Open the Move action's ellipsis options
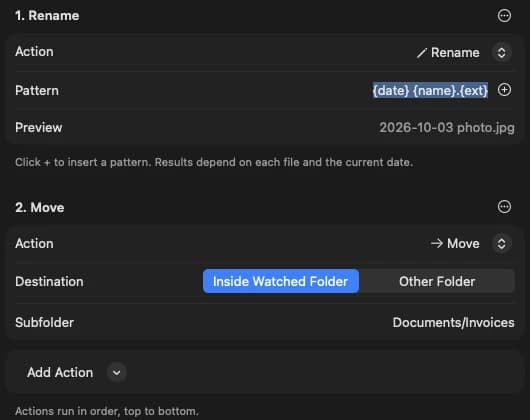Image resolution: width=530 pixels, height=420 pixels. pos(504,207)
